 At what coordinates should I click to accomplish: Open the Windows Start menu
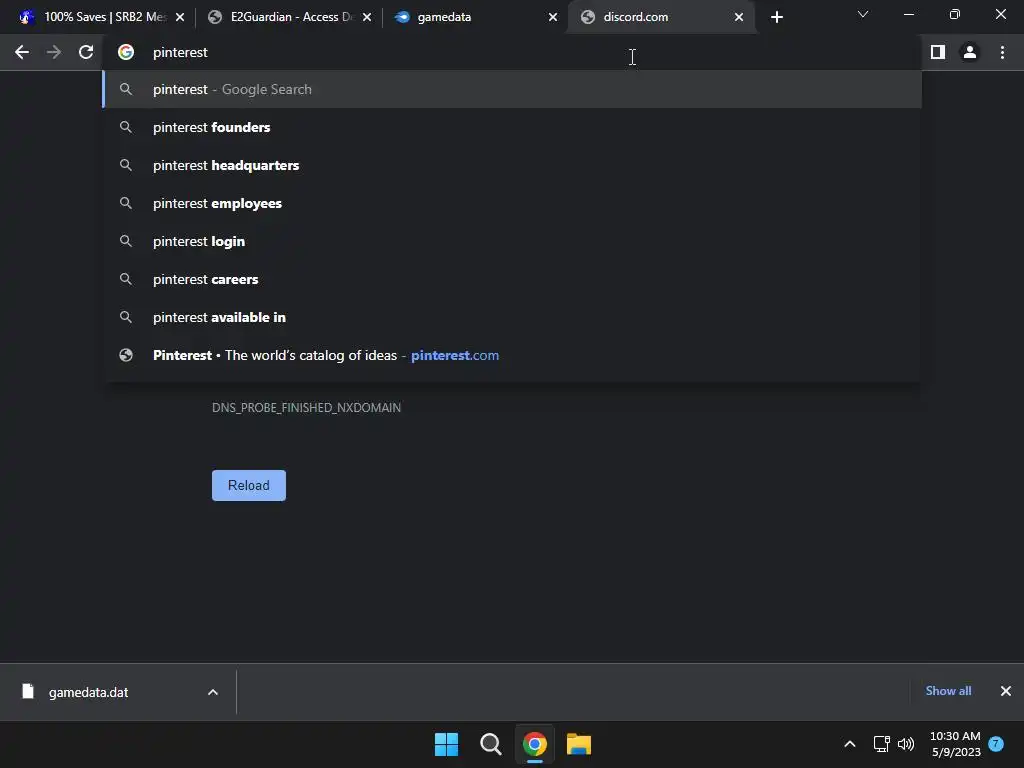(x=447, y=744)
